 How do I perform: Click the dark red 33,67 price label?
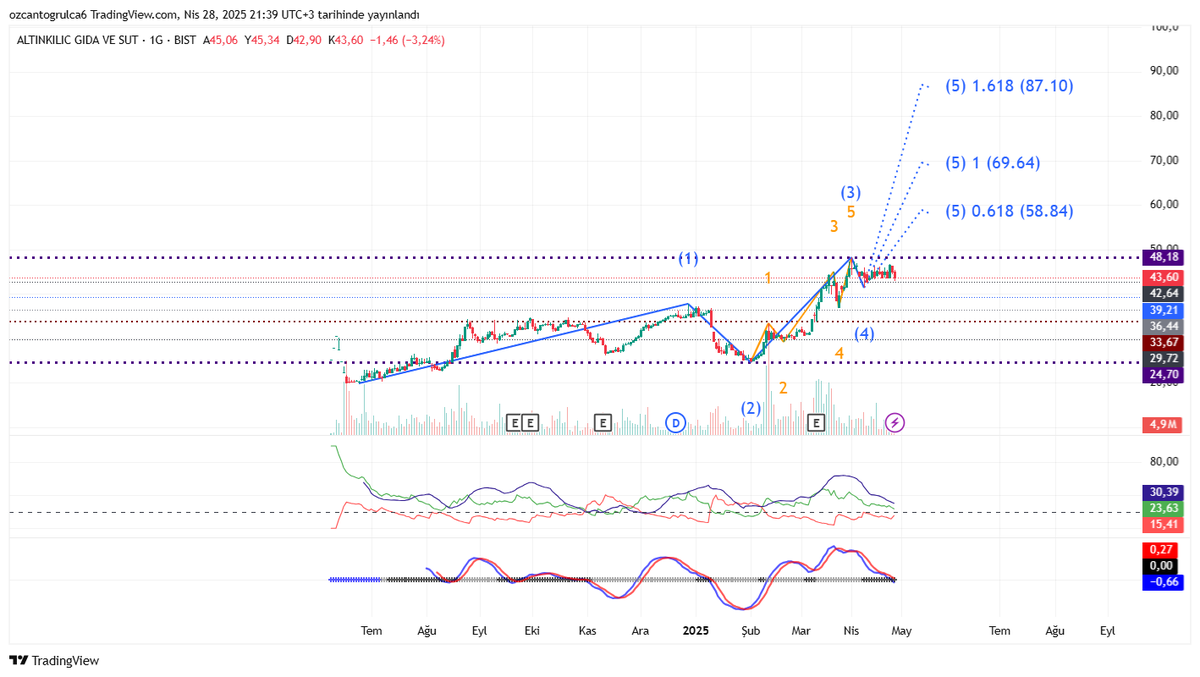tap(1162, 342)
